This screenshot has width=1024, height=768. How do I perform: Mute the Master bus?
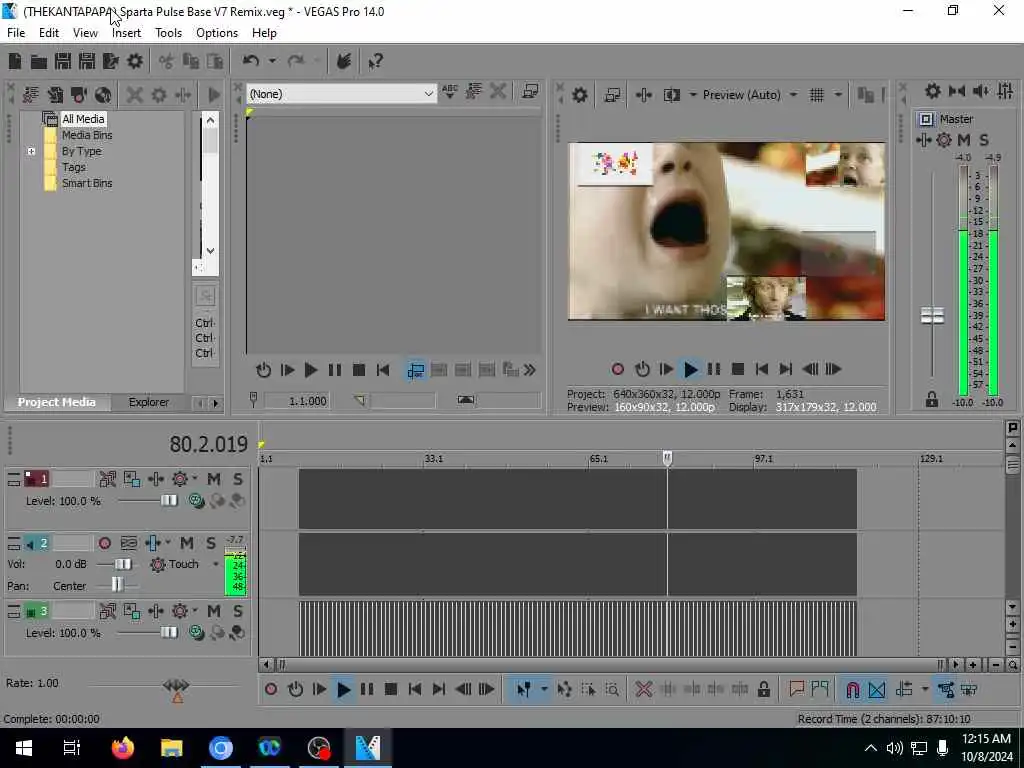tap(964, 140)
